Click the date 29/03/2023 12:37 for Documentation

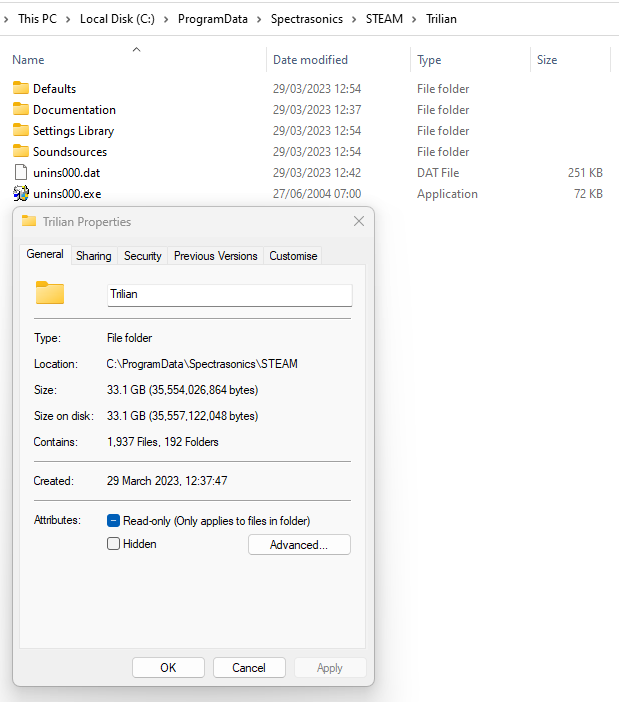tap(317, 110)
